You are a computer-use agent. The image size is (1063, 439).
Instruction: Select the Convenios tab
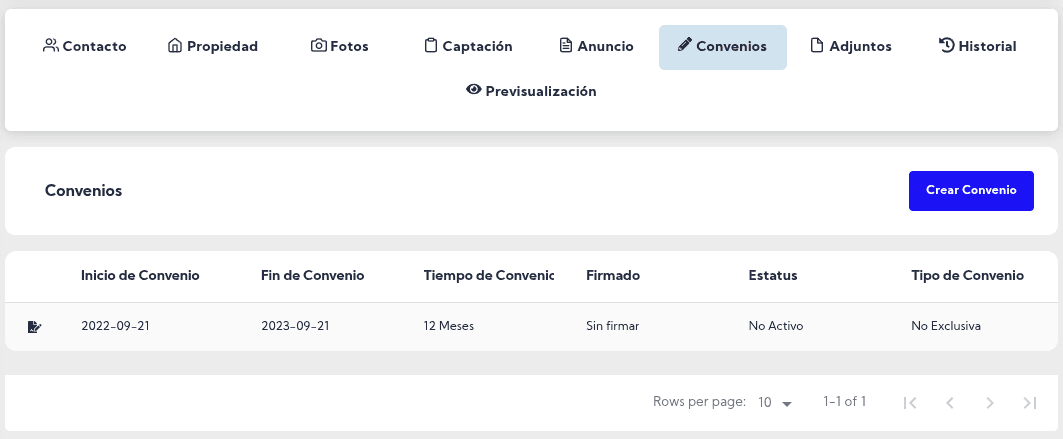pos(722,46)
